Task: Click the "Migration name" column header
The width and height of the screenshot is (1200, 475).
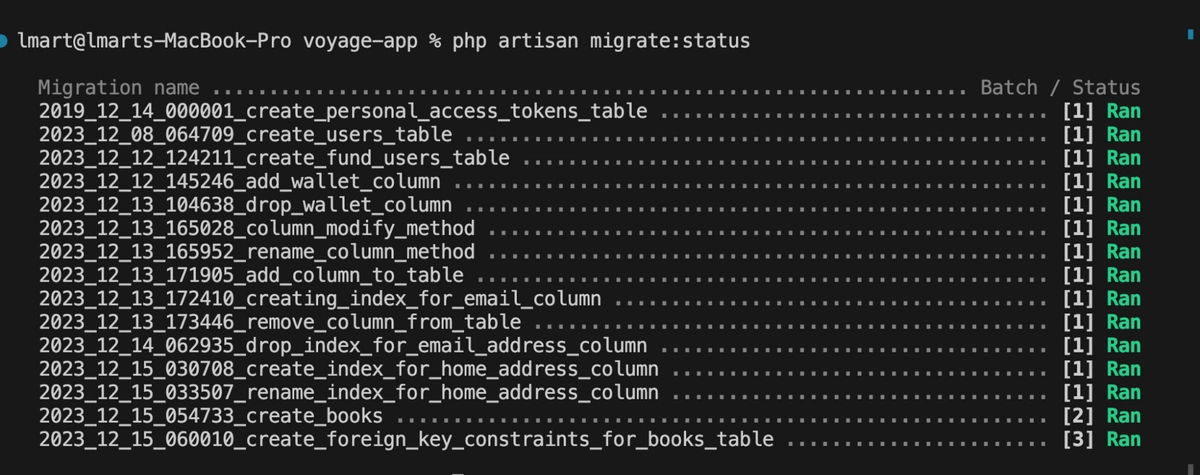Action: click(x=119, y=88)
